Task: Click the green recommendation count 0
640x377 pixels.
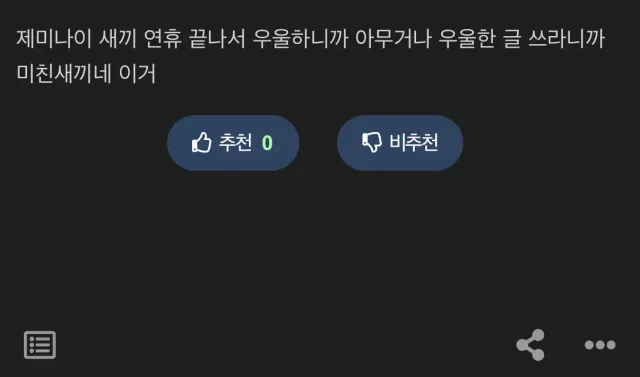Action: point(267,143)
